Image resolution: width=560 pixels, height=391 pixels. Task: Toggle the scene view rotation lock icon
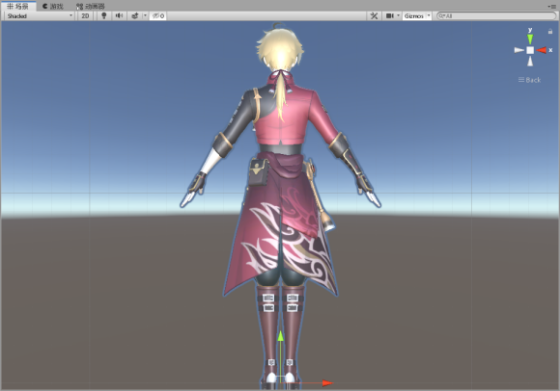(x=550, y=31)
